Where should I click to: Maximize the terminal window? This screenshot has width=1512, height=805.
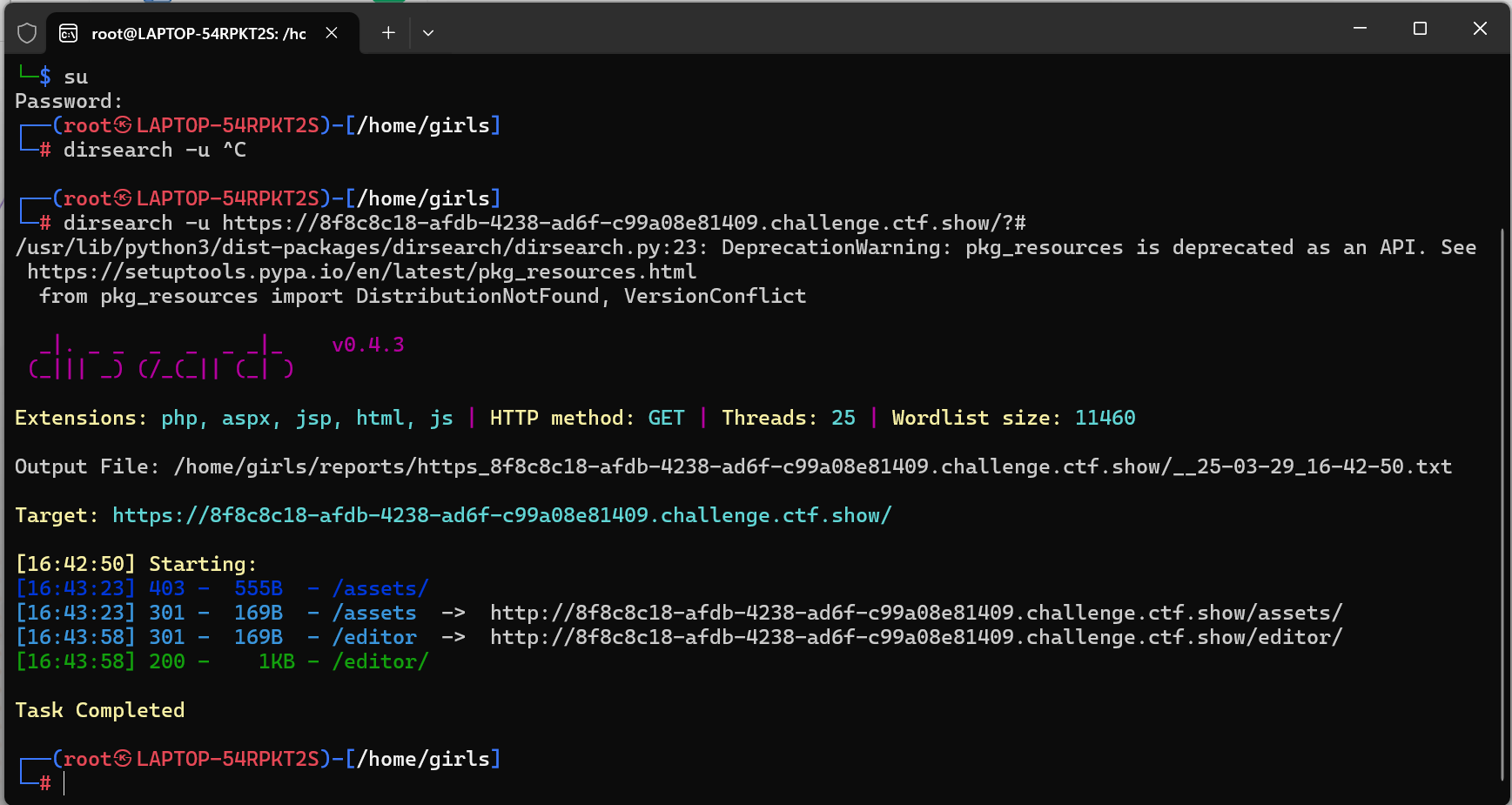point(1420,29)
